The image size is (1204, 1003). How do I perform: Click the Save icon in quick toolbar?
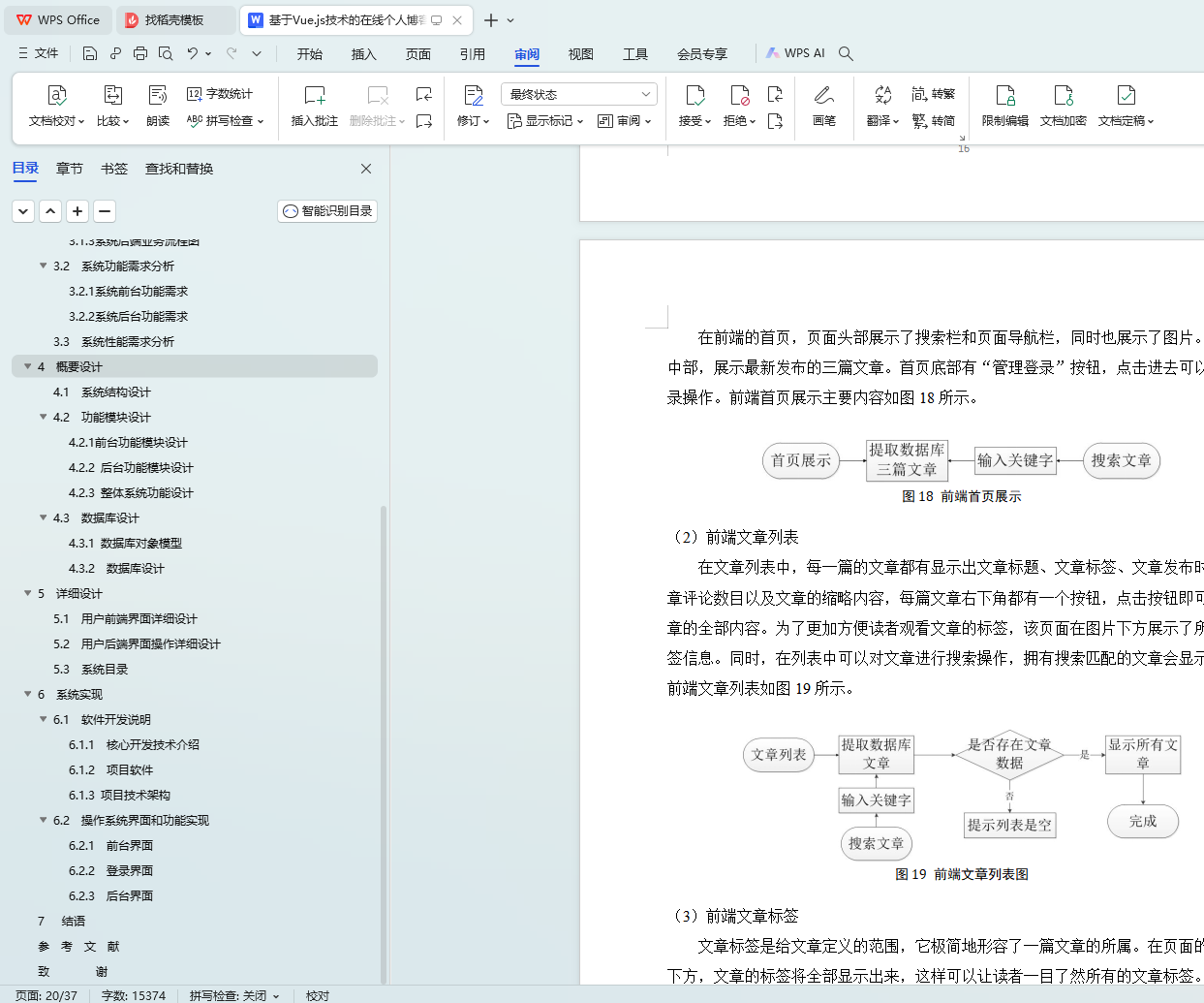point(90,53)
